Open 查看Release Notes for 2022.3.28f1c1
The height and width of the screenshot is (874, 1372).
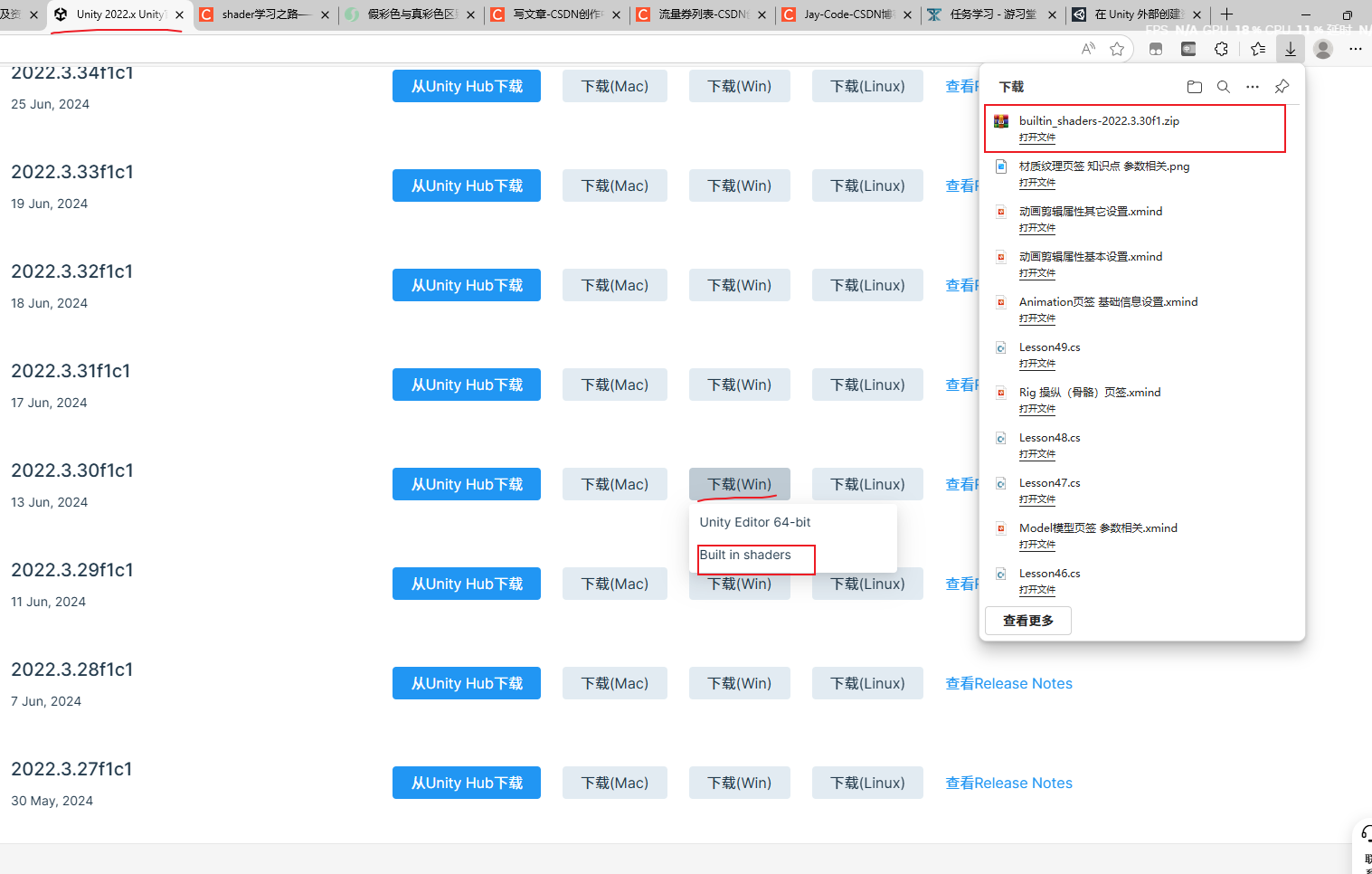1008,683
